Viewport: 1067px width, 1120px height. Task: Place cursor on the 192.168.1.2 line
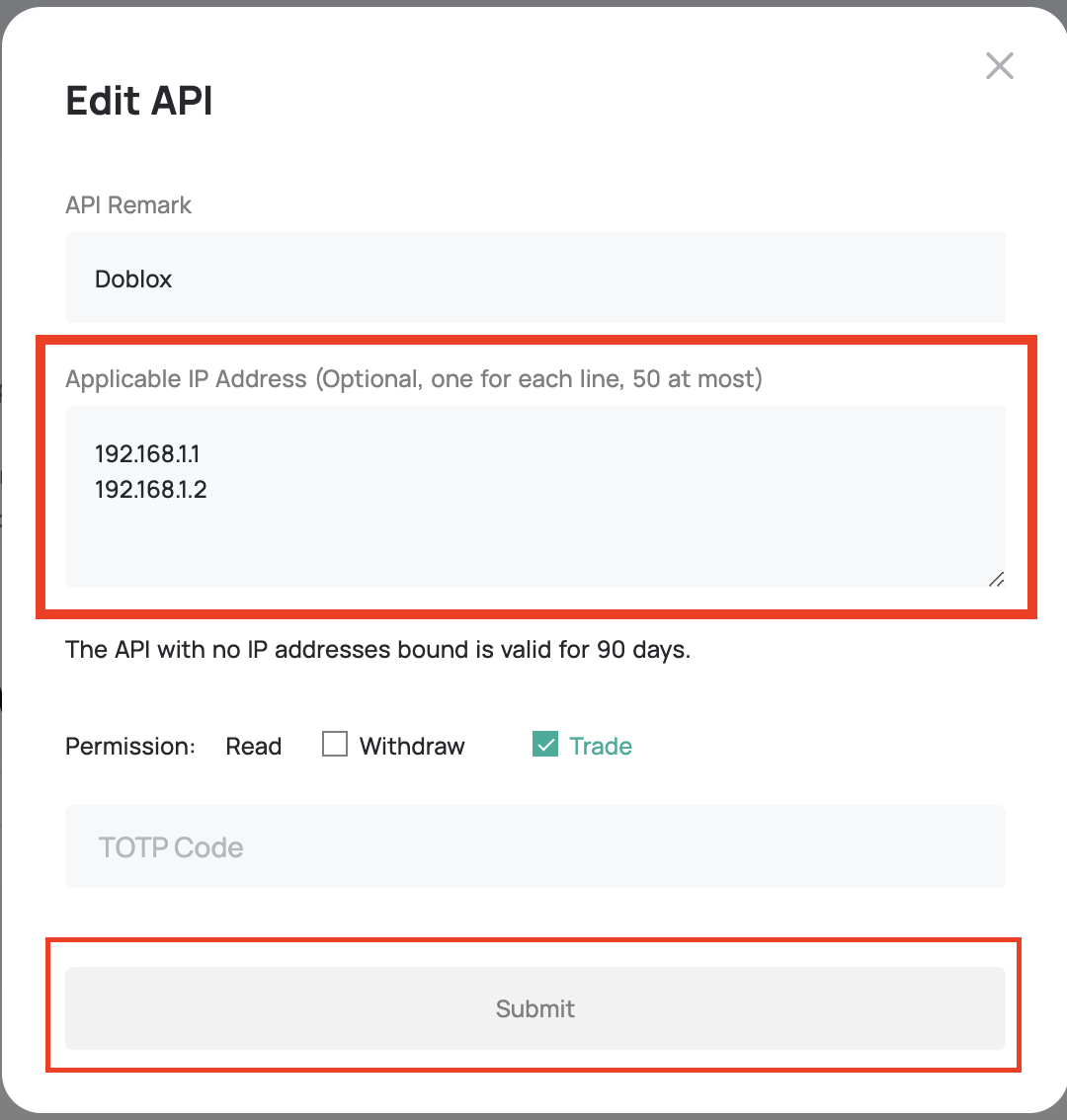point(151,488)
